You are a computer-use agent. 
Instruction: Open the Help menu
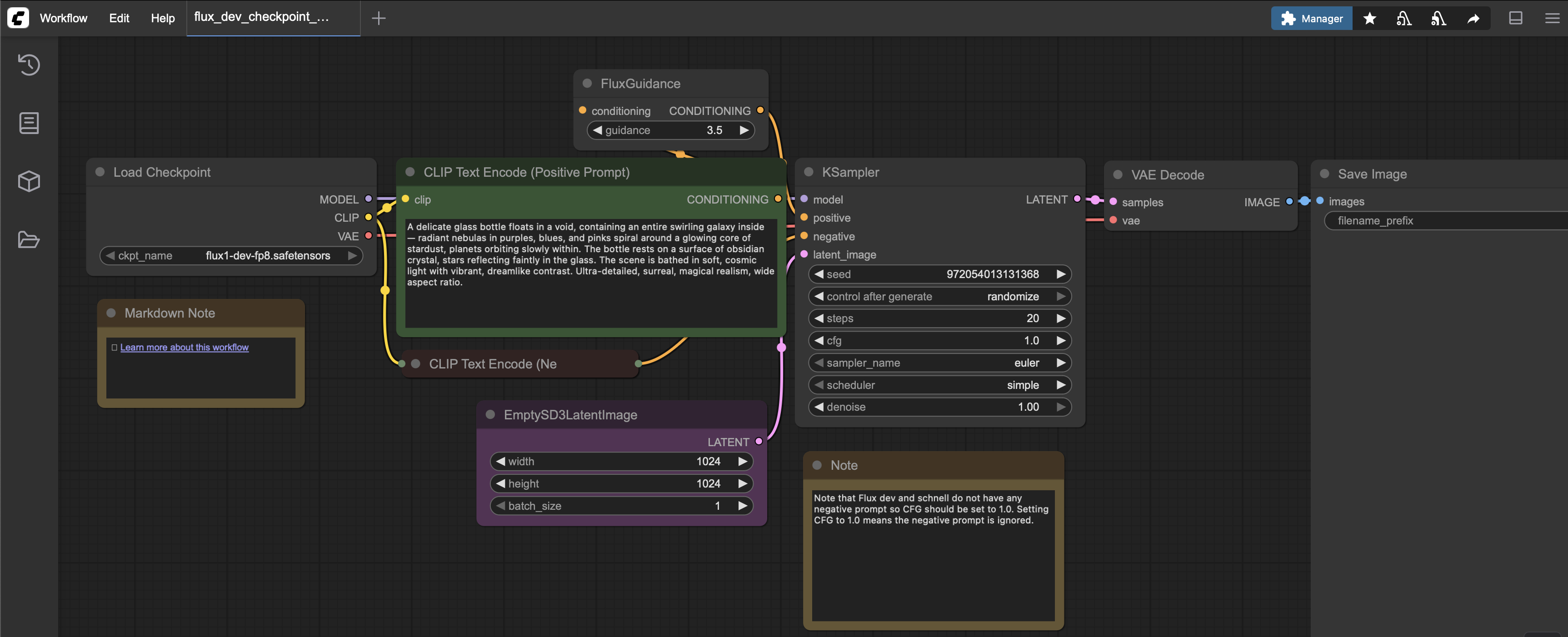point(163,18)
